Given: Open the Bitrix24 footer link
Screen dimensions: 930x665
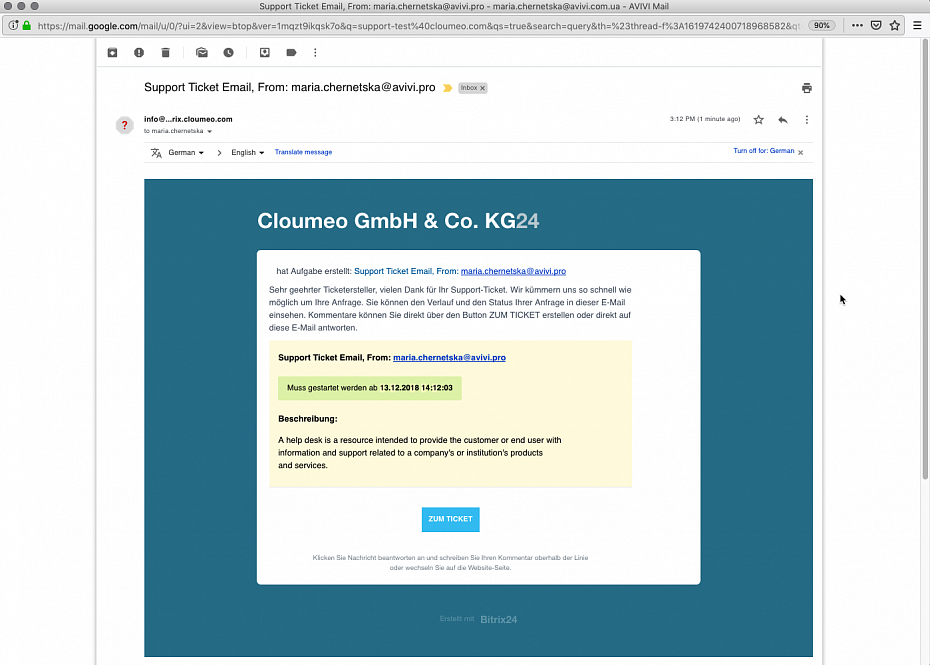Looking at the screenshot, I should coord(498,619).
